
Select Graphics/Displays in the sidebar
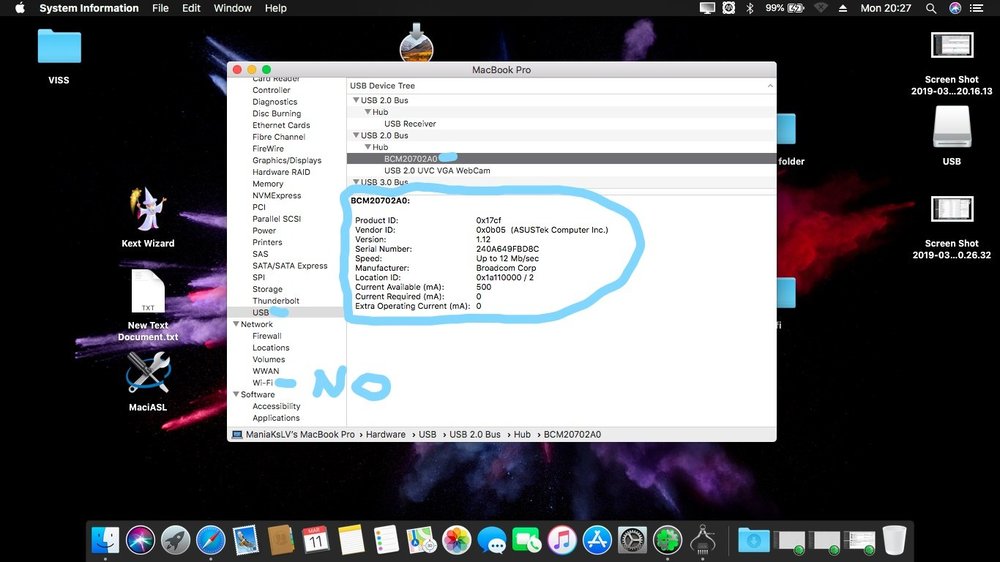(286, 160)
